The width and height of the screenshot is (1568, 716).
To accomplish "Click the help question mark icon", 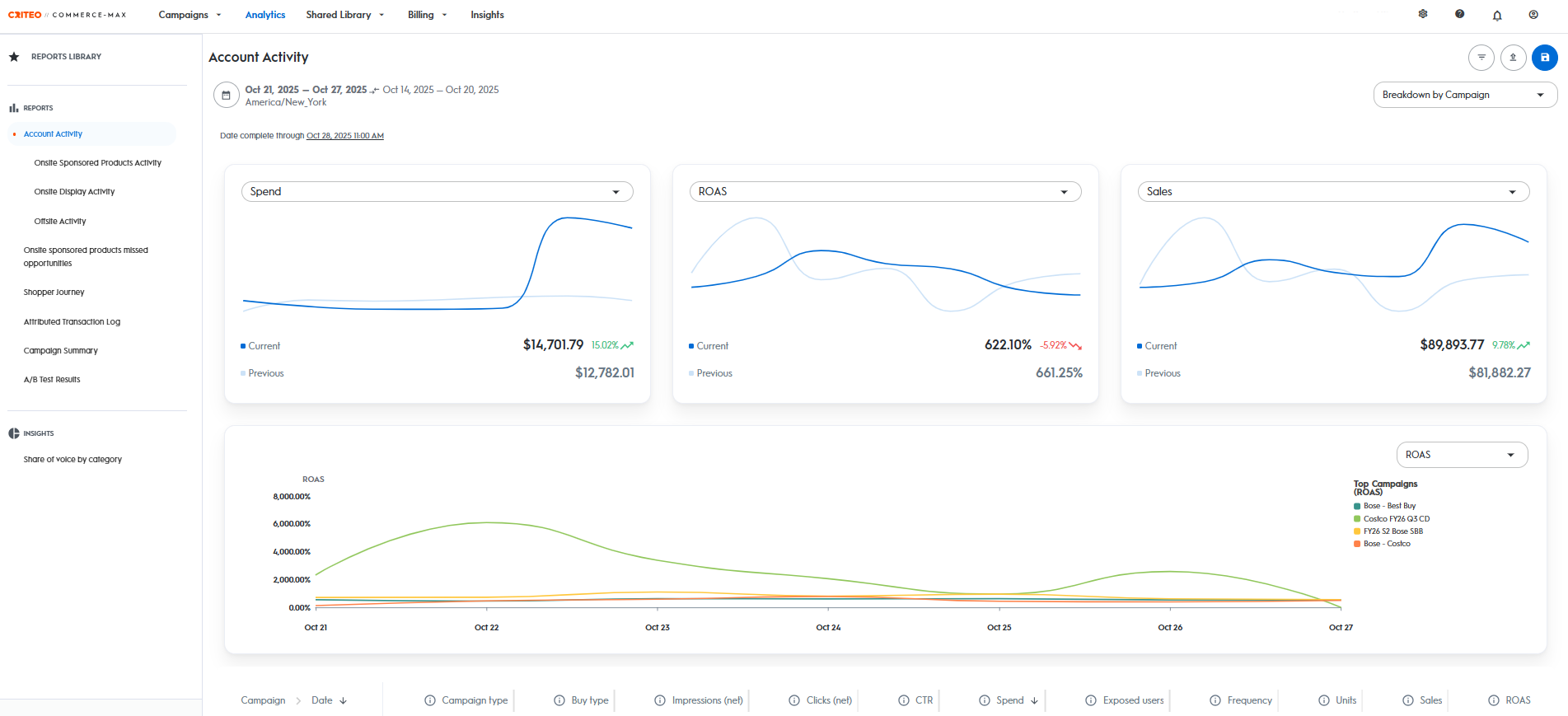I will (1459, 14).
